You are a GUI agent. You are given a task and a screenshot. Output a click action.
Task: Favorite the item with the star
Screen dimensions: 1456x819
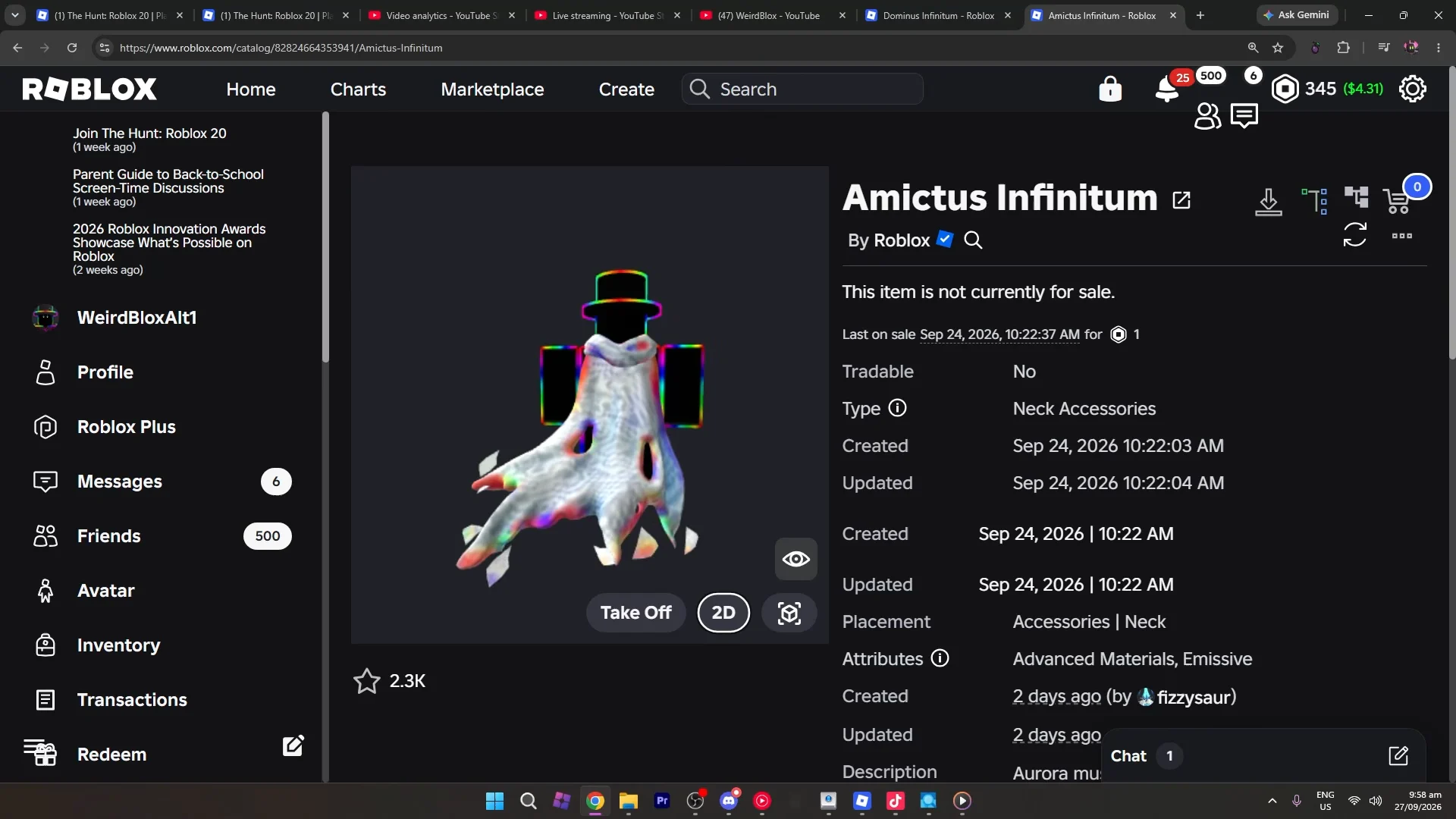(x=366, y=681)
